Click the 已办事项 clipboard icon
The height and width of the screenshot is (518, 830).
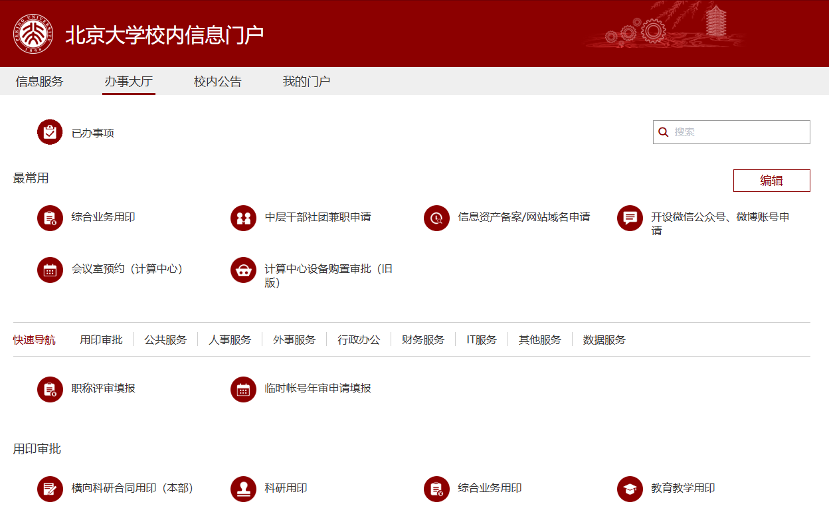point(49,132)
